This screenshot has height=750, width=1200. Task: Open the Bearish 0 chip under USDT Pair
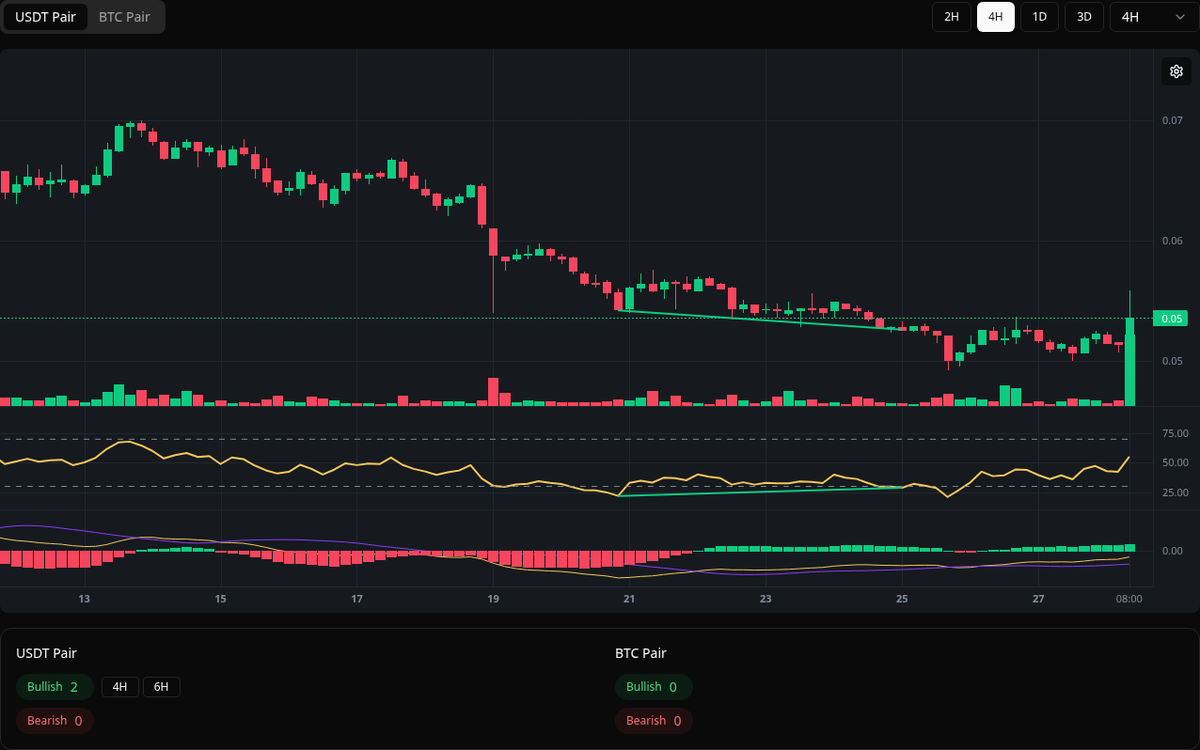pyautogui.click(x=54, y=720)
